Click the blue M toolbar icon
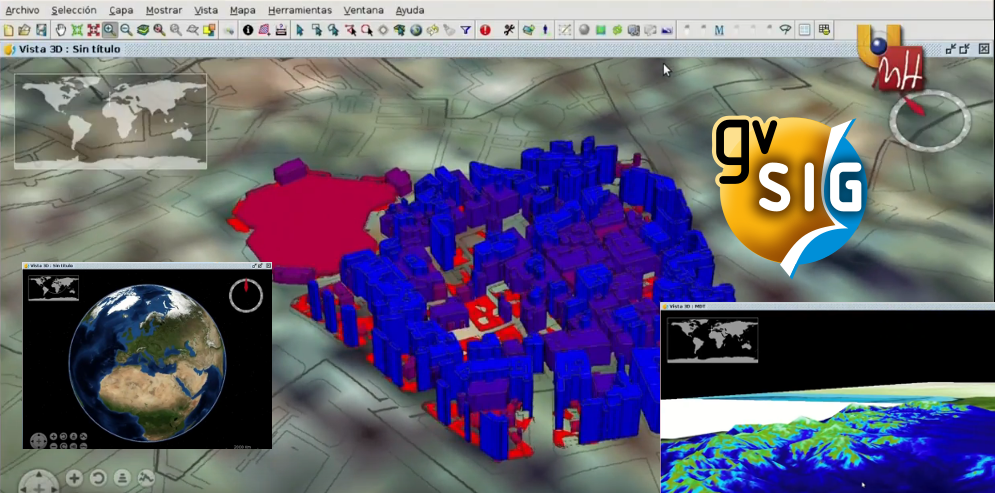The width and height of the screenshot is (995, 493). coord(719,30)
